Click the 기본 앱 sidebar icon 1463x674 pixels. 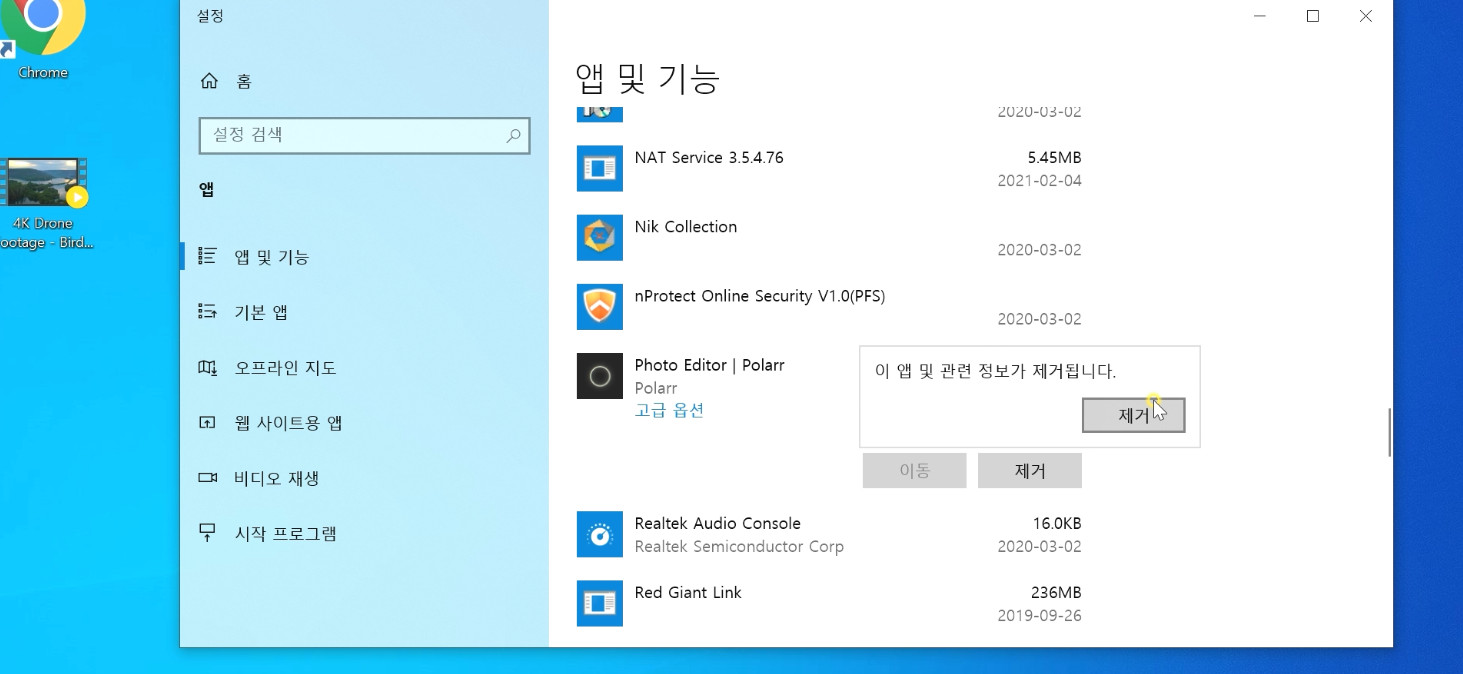pyautogui.click(x=207, y=312)
